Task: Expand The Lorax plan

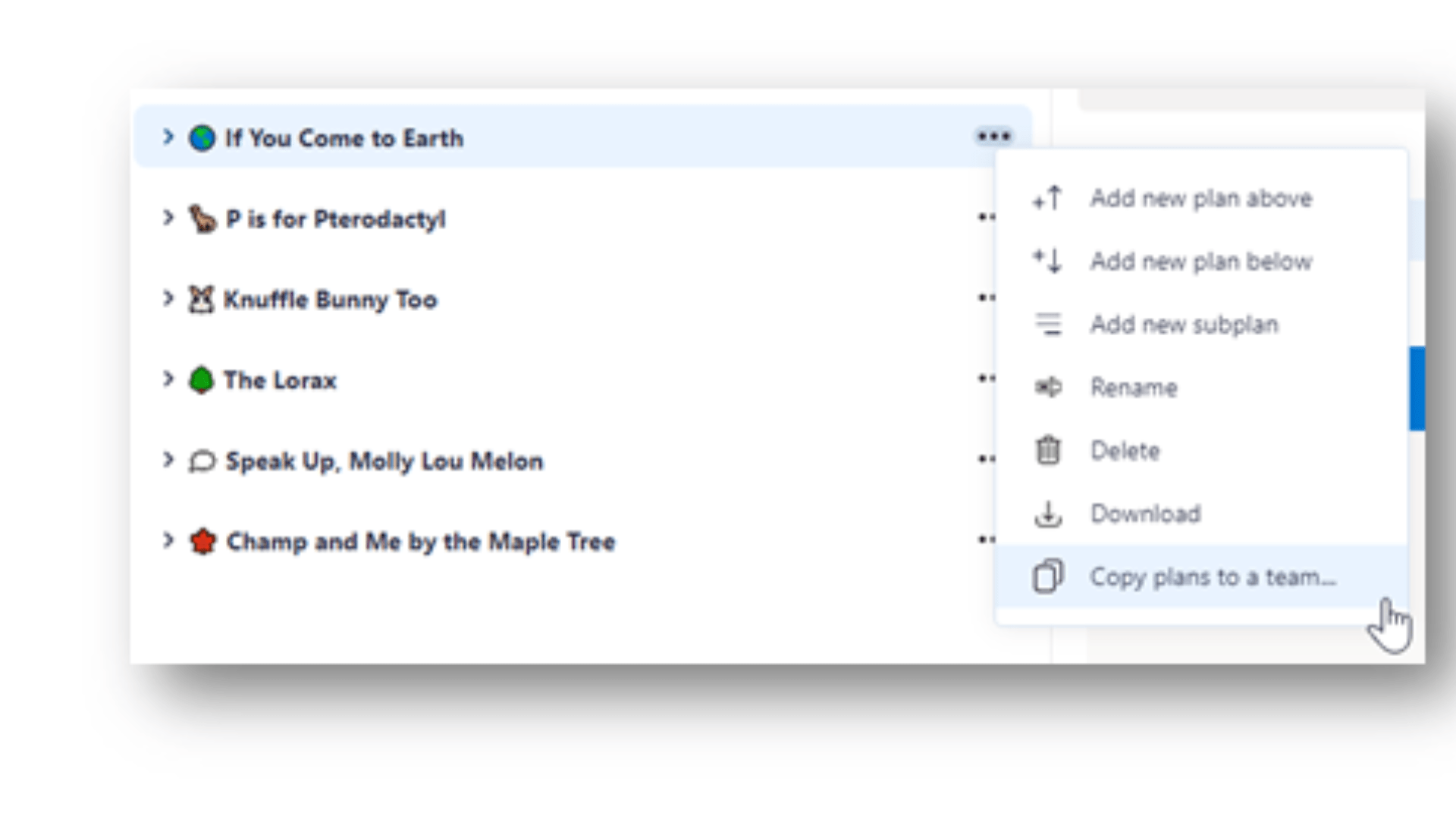Action: [x=168, y=379]
